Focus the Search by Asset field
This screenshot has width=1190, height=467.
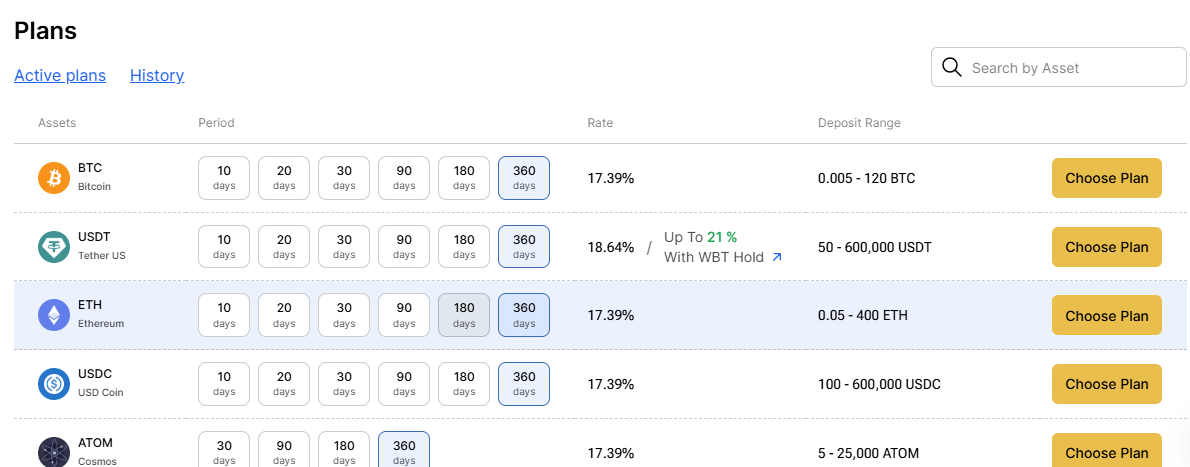coord(1059,68)
